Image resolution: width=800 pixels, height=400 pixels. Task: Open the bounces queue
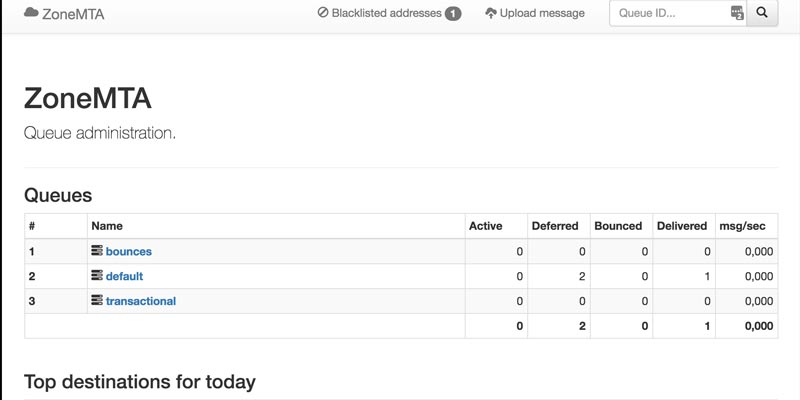pos(129,251)
